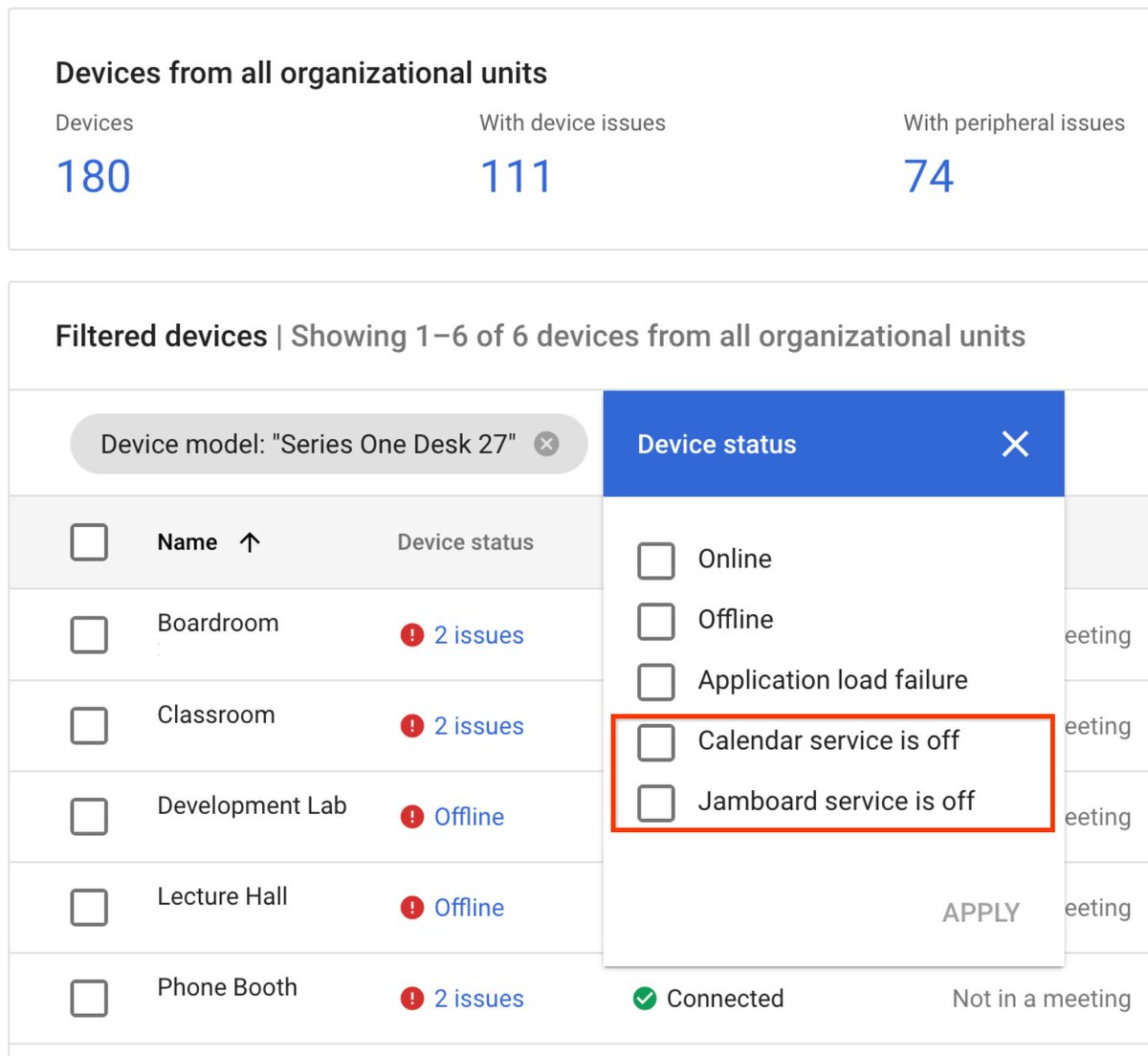
Task: Remove the Series One Desk 27 filter chip
Action: click(x=546, y=443)
